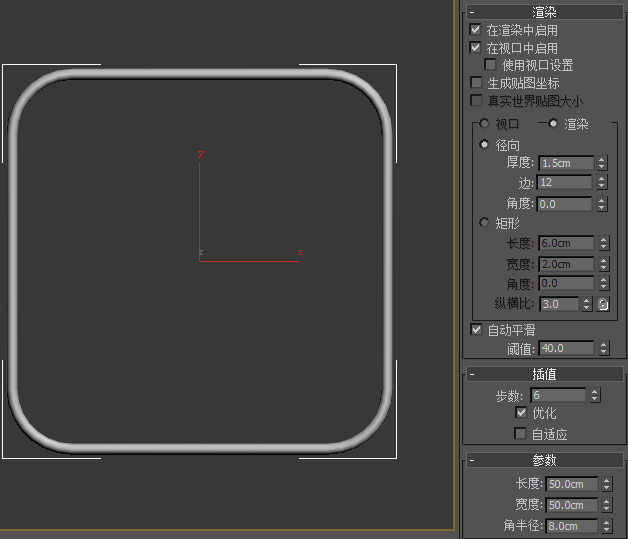Image resolution: width=628 pixels, height=539 pixels.
Task: Click rectangular 角度 field under 宽度 2.0cm
Action: (x=566, y=284)
